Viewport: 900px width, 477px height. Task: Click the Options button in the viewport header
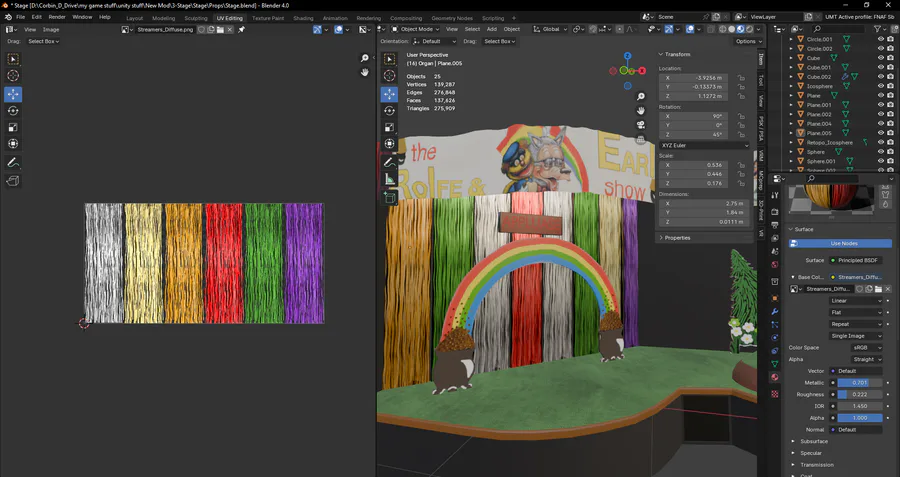pyautogui.click(x=746, y=41)
